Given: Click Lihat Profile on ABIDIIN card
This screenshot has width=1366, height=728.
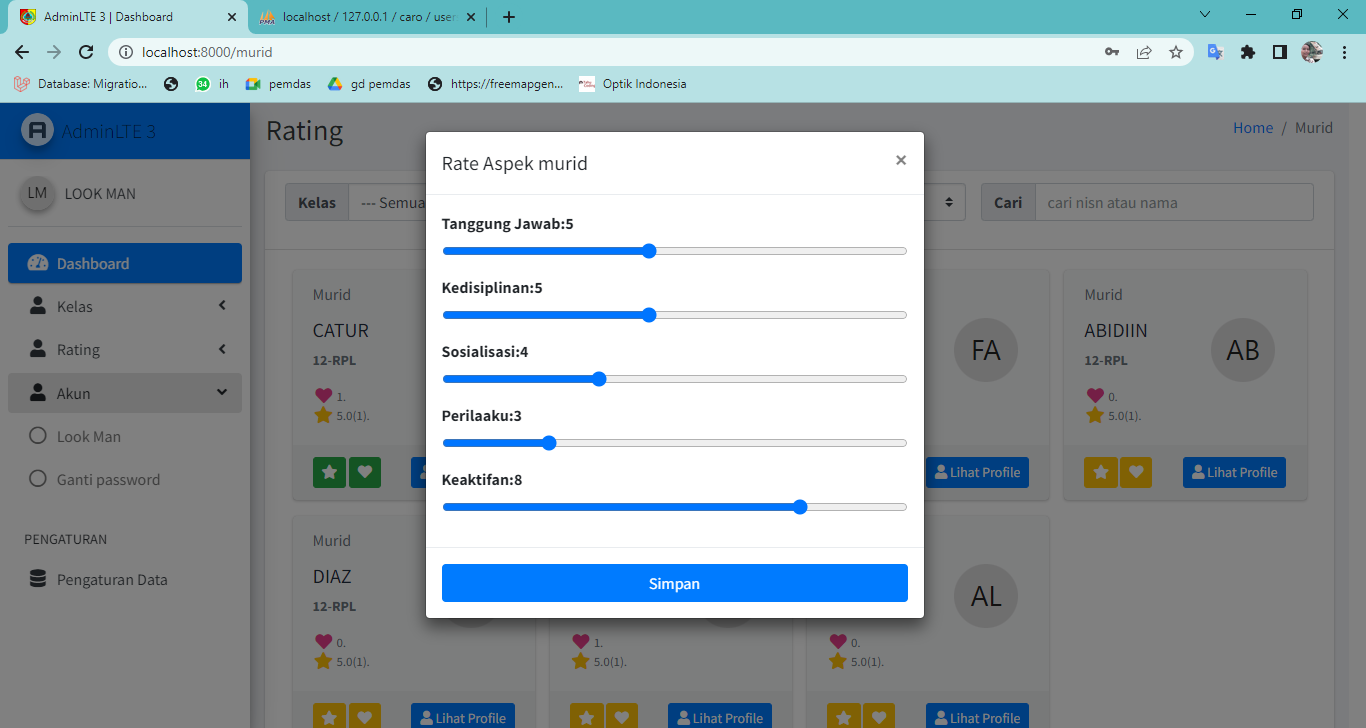Looking at the screenshot, I should (1234, 472).
